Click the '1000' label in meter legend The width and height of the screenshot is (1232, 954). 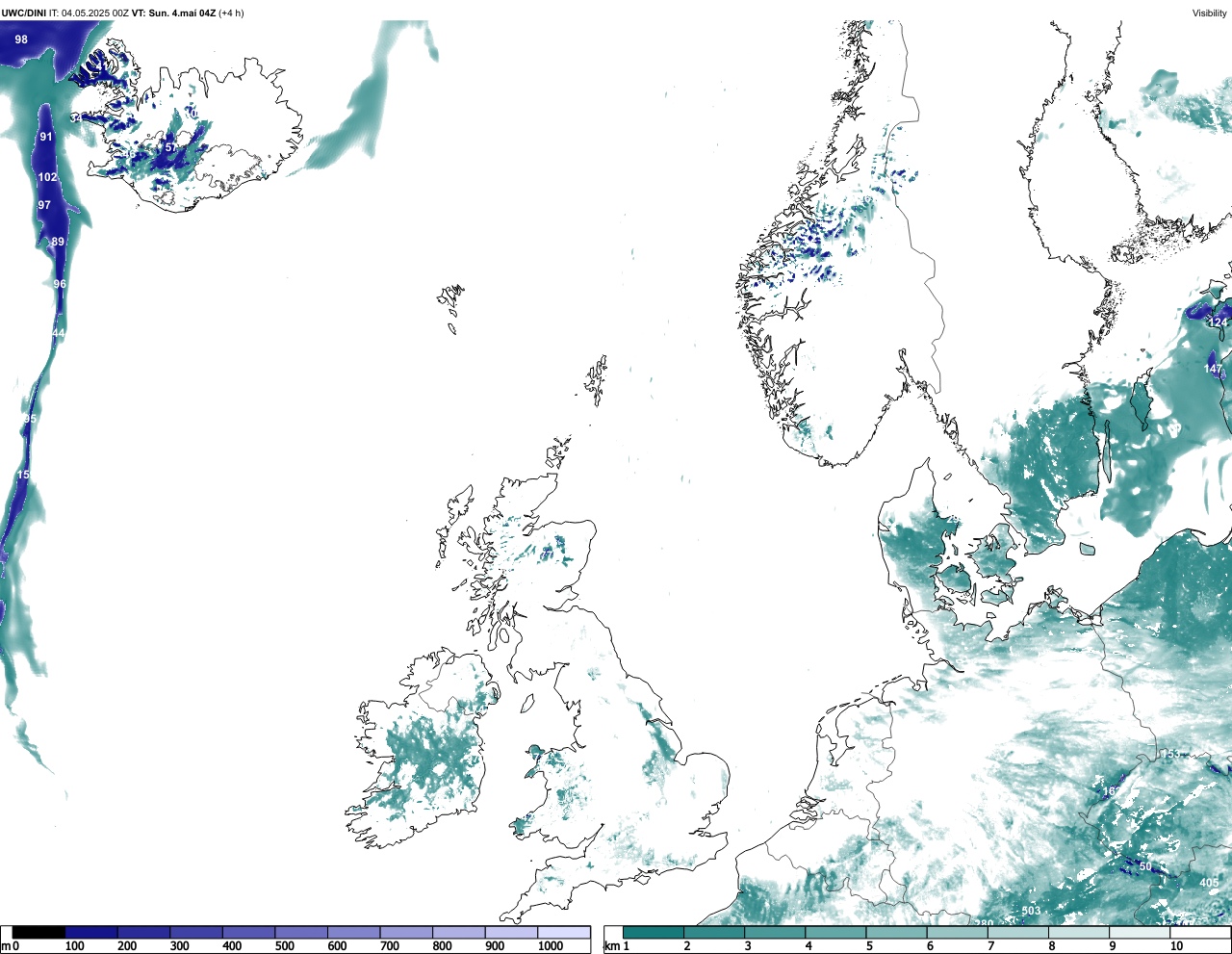click(551, 946)
